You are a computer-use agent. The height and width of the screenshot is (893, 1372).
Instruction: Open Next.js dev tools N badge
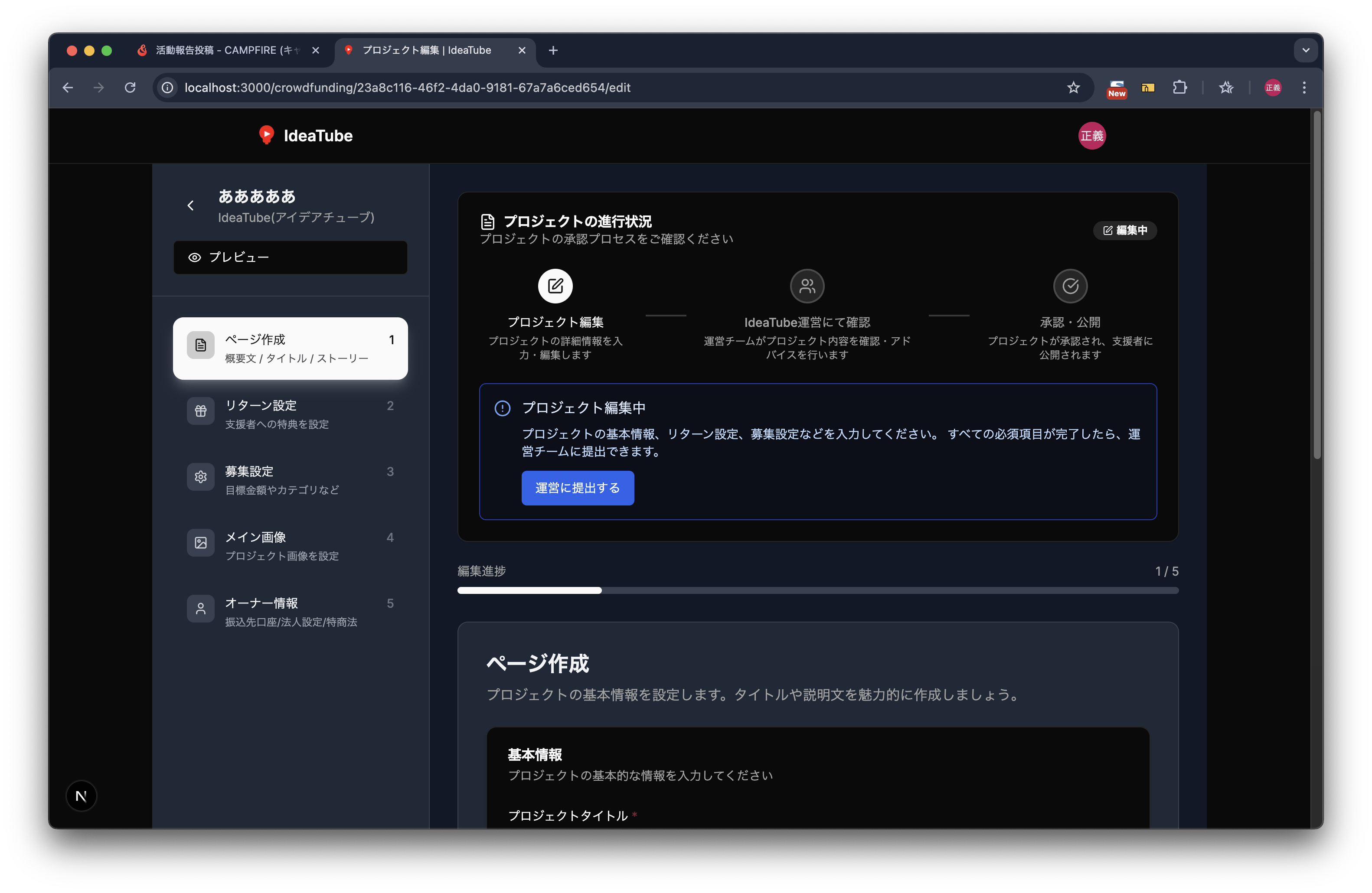(81, 795)
